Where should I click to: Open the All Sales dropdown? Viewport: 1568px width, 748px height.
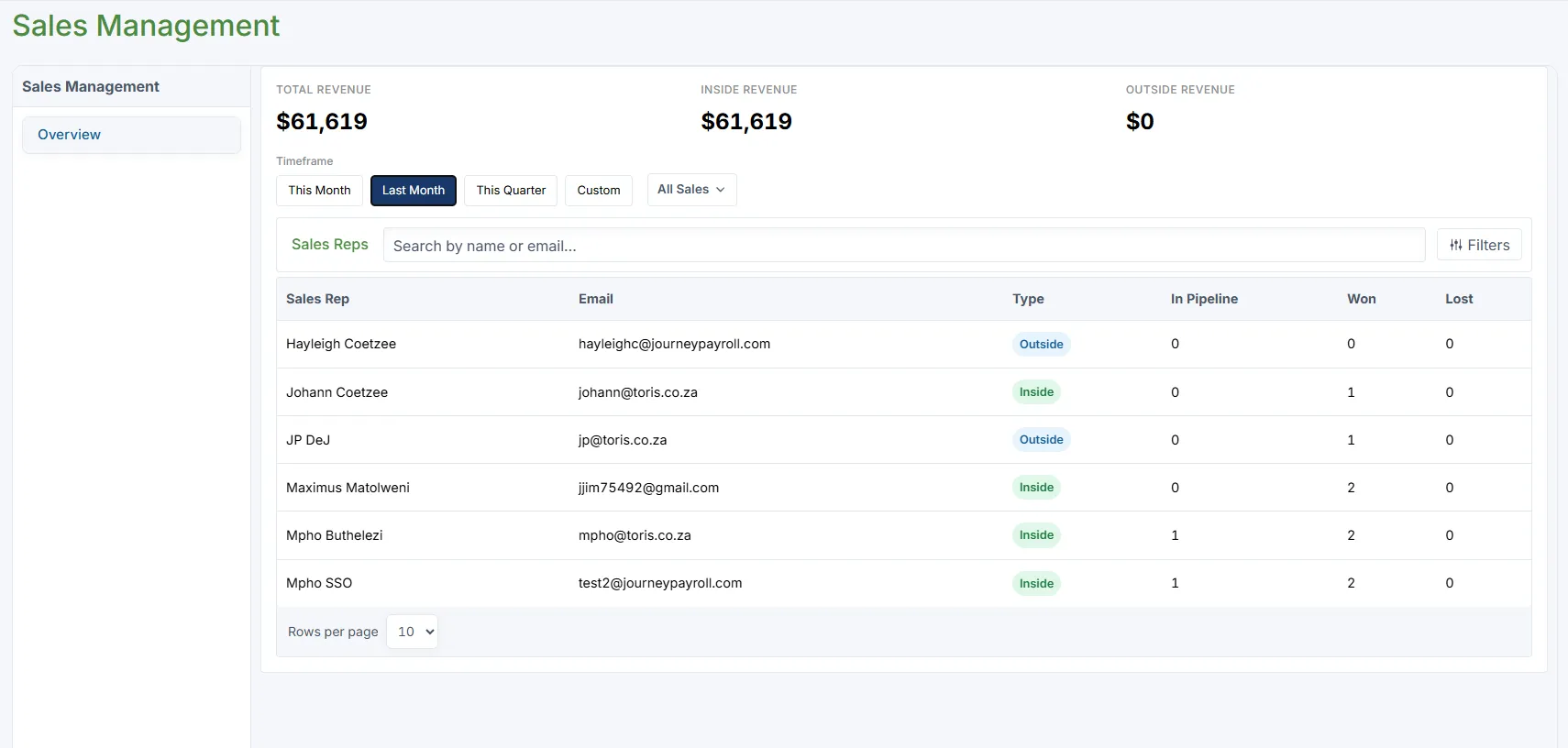tap(691, 190)
